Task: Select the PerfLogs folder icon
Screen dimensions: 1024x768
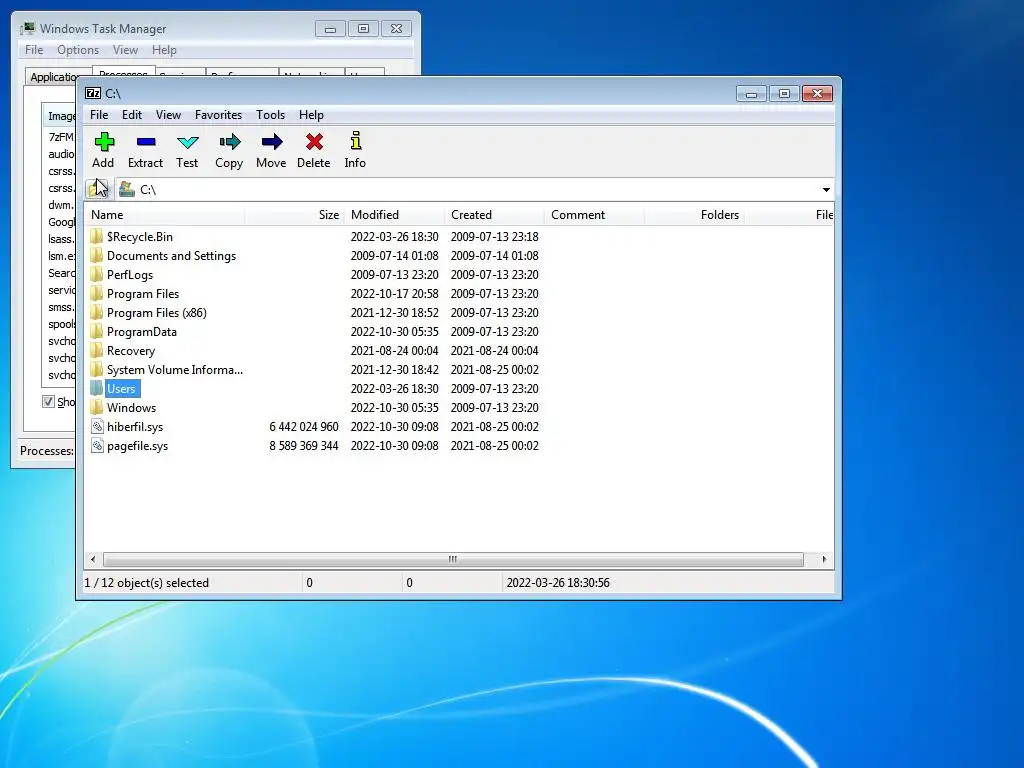Action: pyautogui.click(x=97, y=274)
